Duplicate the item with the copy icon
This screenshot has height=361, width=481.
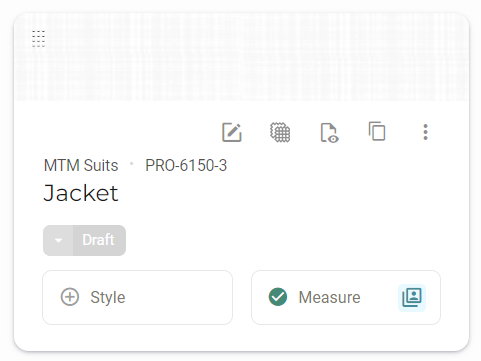(x=377, y=131)
